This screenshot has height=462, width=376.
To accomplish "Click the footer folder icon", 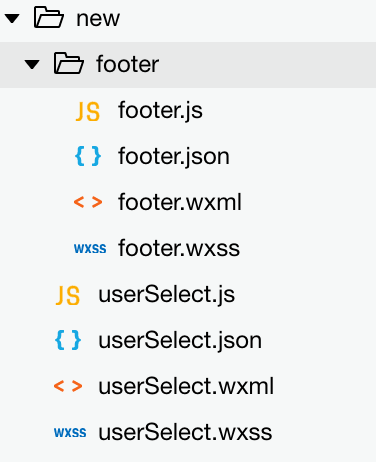I will tap(69, 63).
